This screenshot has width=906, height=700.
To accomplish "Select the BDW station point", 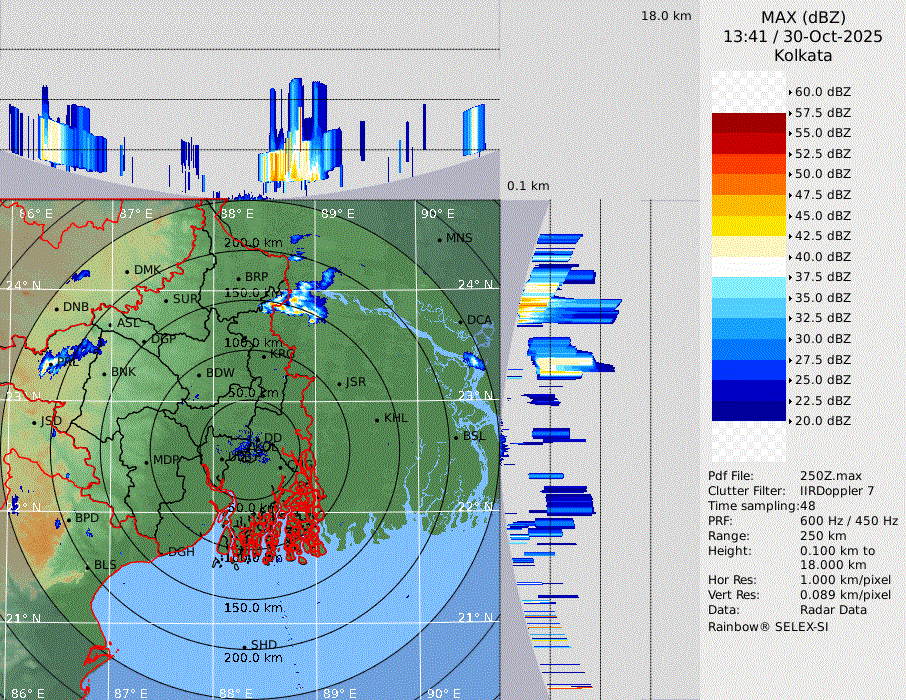I will 199,374.
